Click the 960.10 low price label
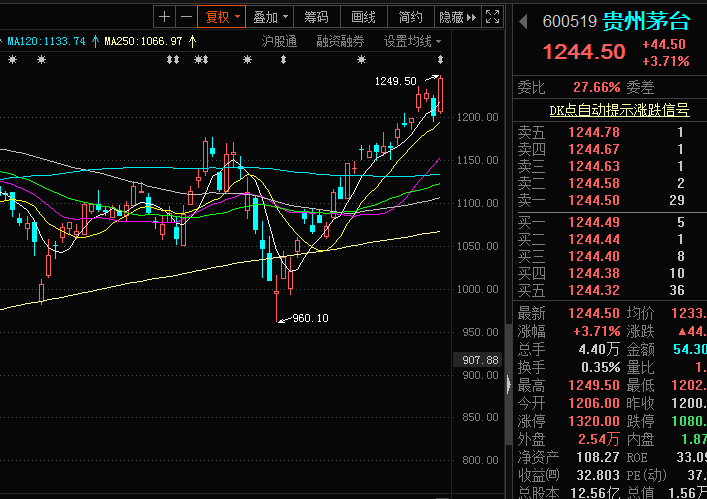The image size is (707, 499). pyautogui.click(x=310, y=318)
